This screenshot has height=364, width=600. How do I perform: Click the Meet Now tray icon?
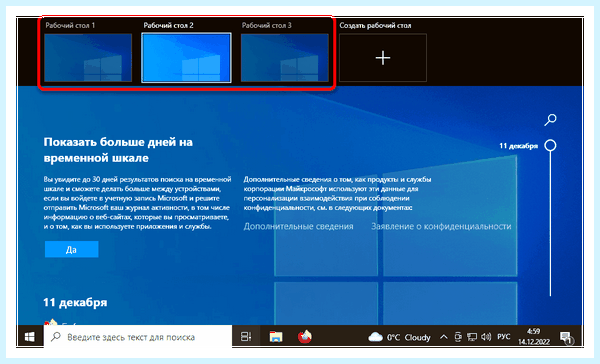click(x=458, y=337)
